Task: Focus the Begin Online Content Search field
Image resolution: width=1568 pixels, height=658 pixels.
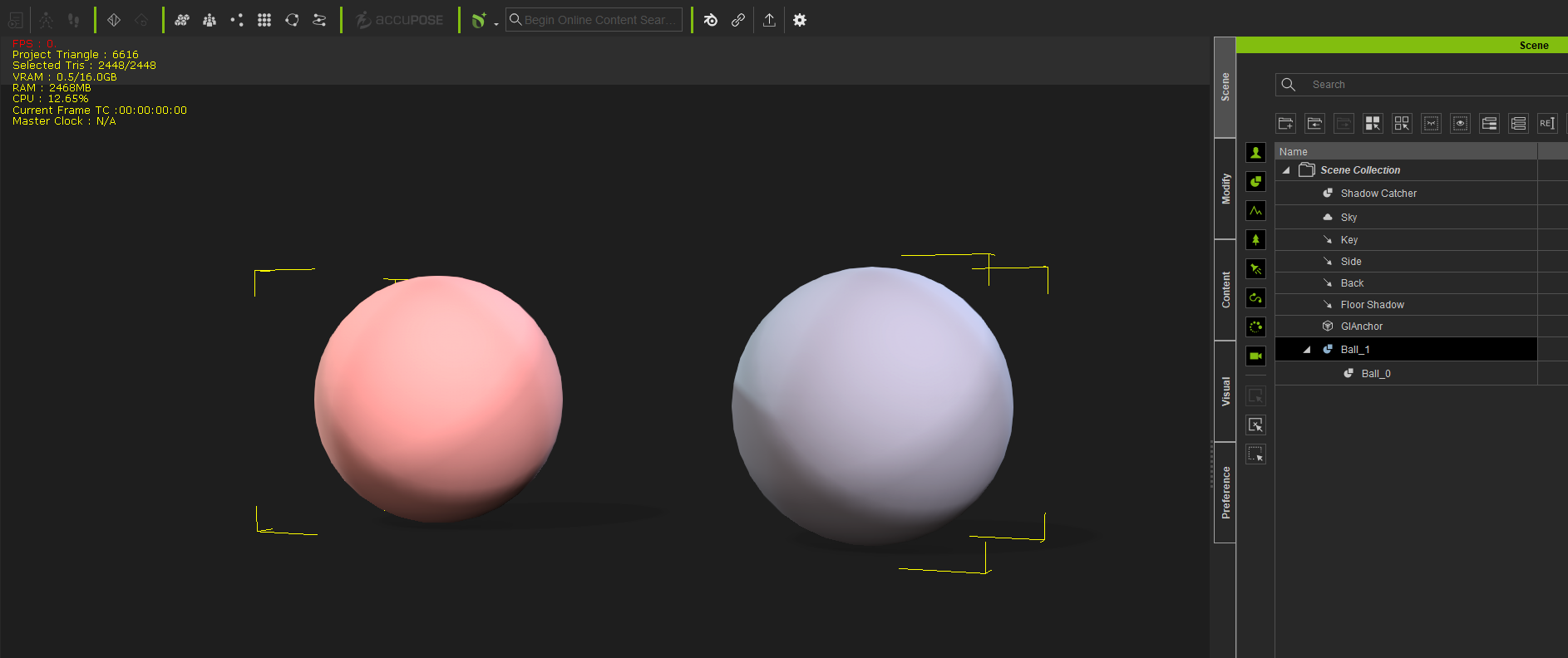Action: [x=594, y=20]
